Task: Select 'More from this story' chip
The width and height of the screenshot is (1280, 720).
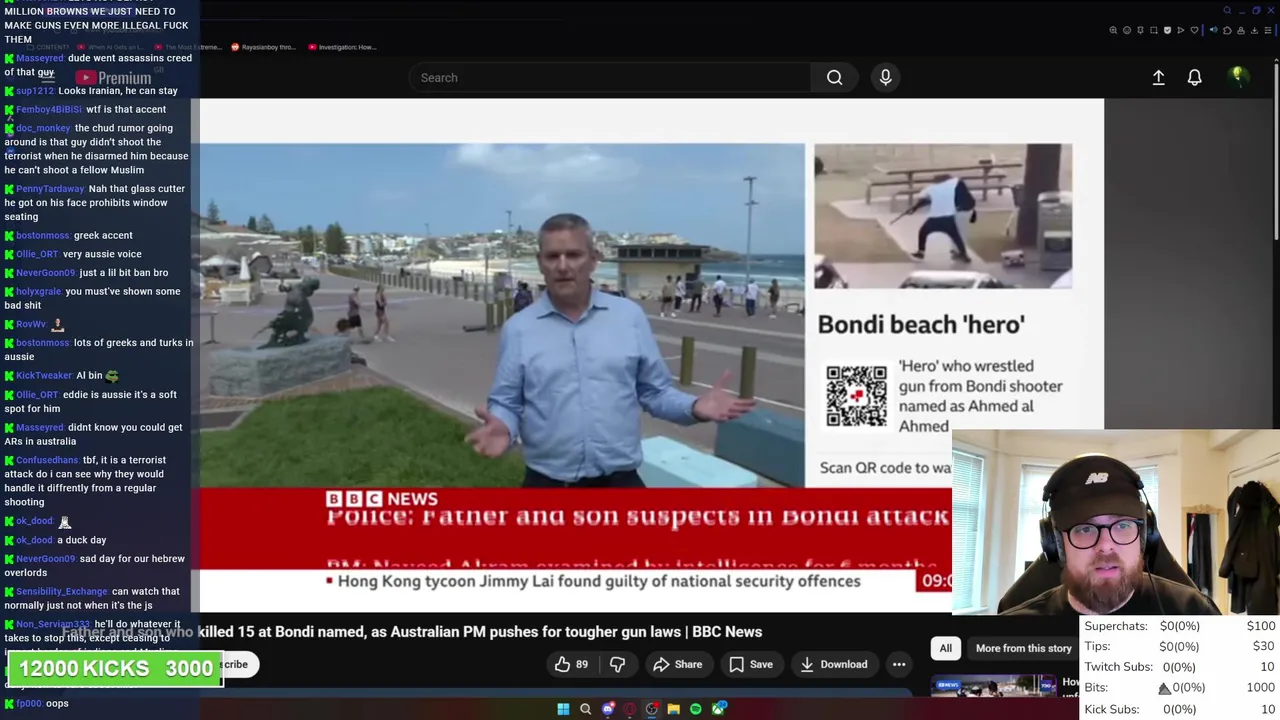Action: [x=1023, y=648]
